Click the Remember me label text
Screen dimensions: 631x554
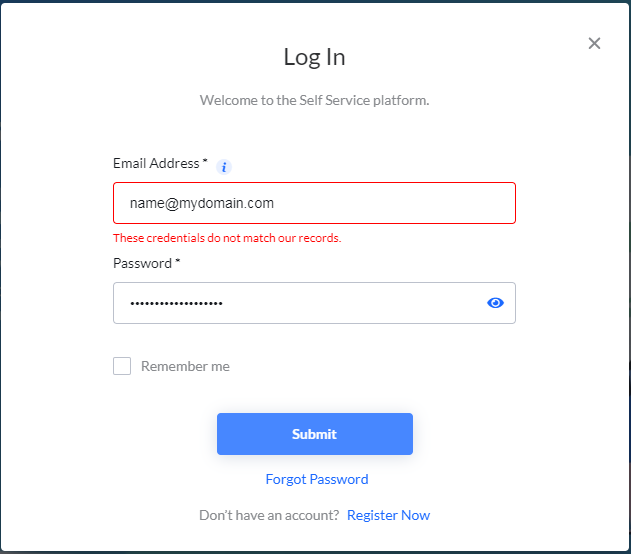click(185, 366)
